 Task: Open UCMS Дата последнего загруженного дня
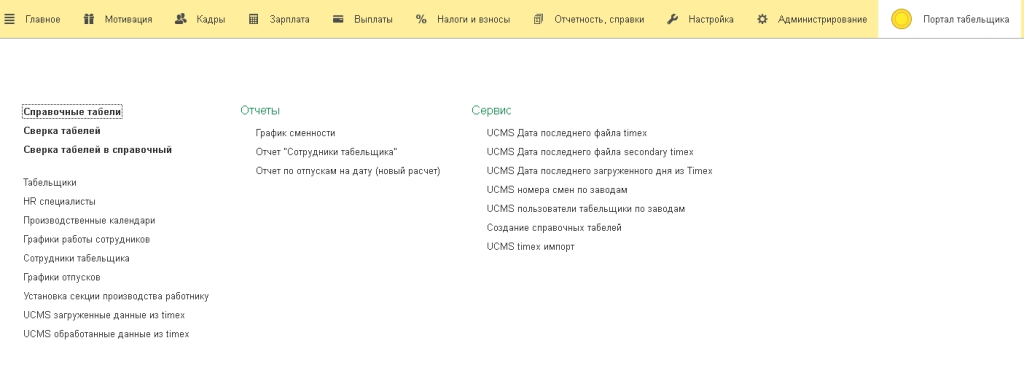600,171
